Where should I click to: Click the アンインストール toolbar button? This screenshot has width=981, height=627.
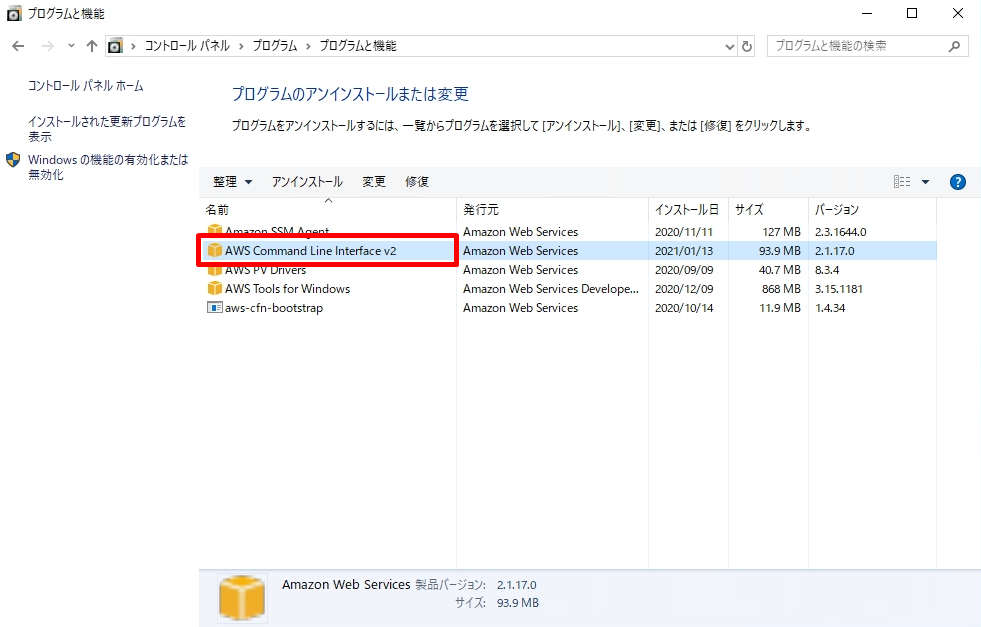point(307,181)
